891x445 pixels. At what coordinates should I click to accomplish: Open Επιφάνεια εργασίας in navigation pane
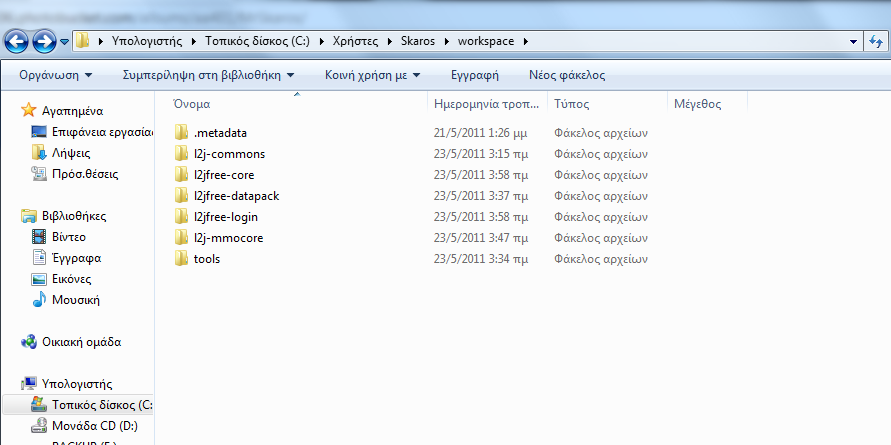point(102,132)
